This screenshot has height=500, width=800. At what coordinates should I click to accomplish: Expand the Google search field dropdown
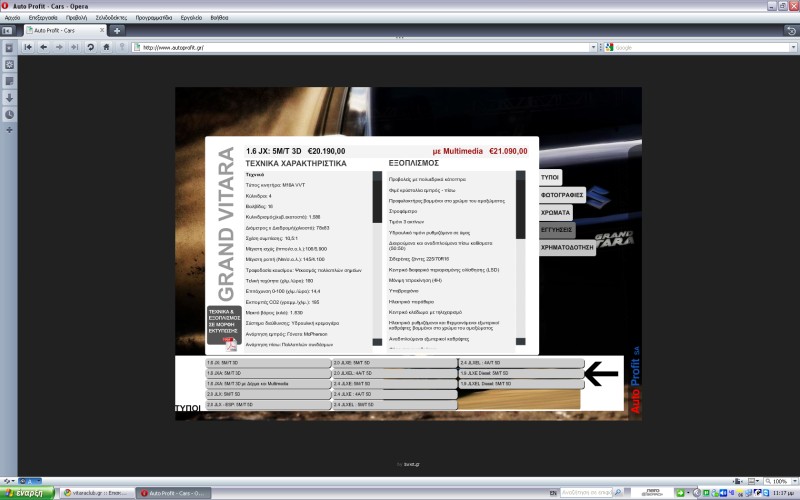[x=793, y=47]
